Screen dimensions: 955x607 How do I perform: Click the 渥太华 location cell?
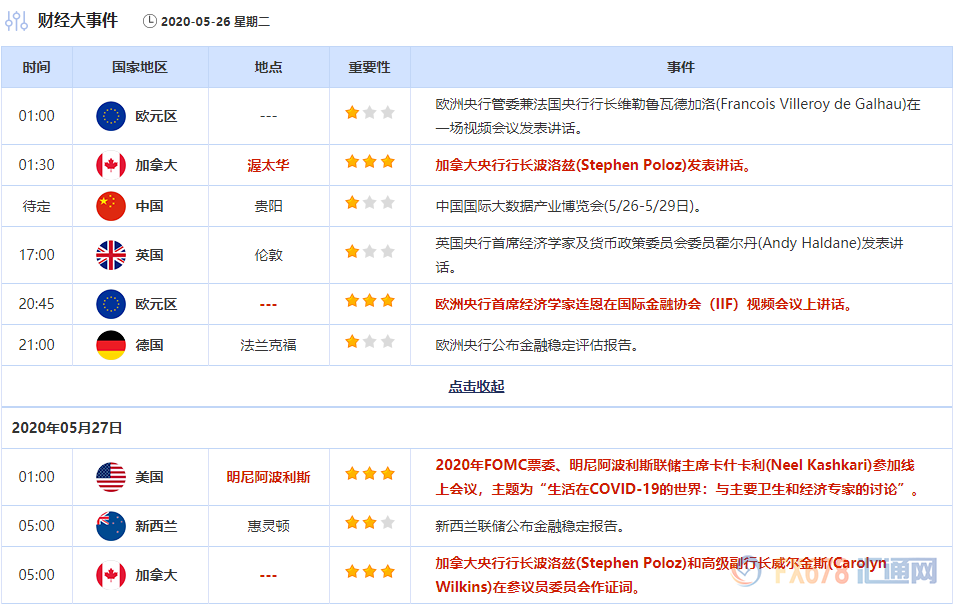click(x=269, y=166)
